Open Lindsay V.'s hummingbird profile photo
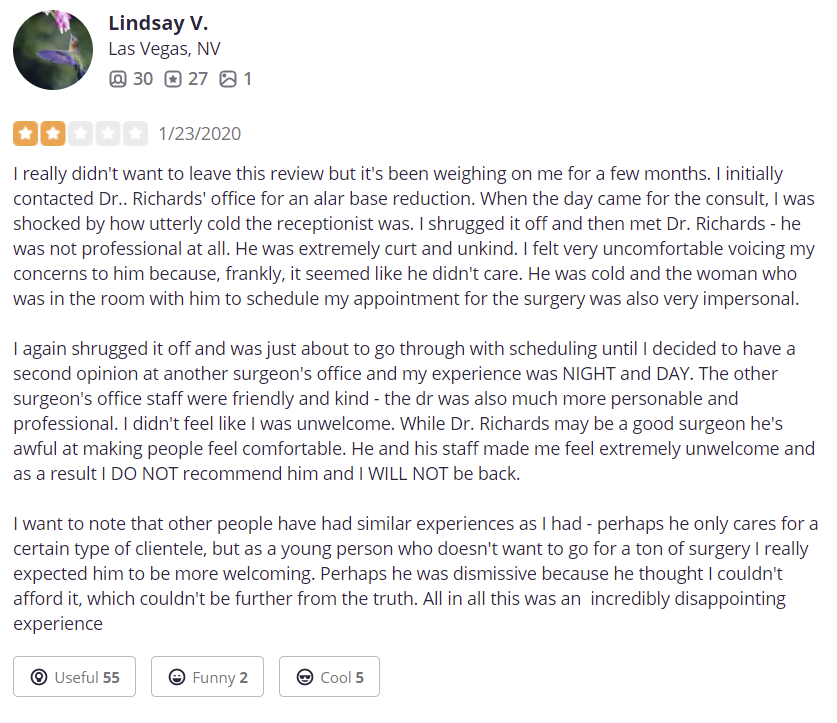 pyautogui.click(x=53, y=50)
